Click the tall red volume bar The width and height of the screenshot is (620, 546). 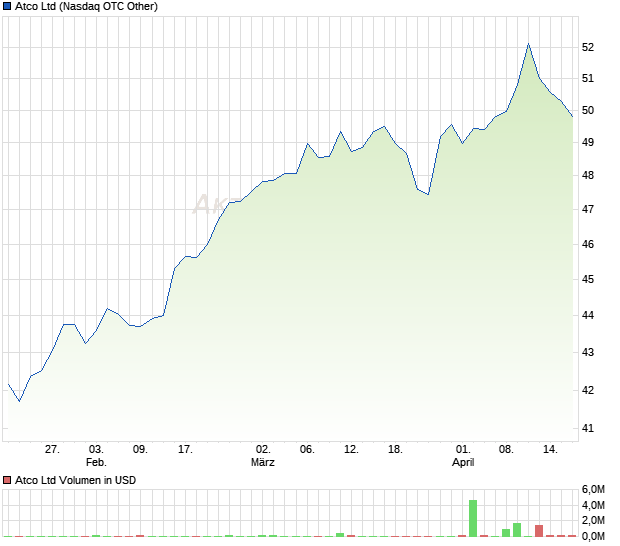539,531
